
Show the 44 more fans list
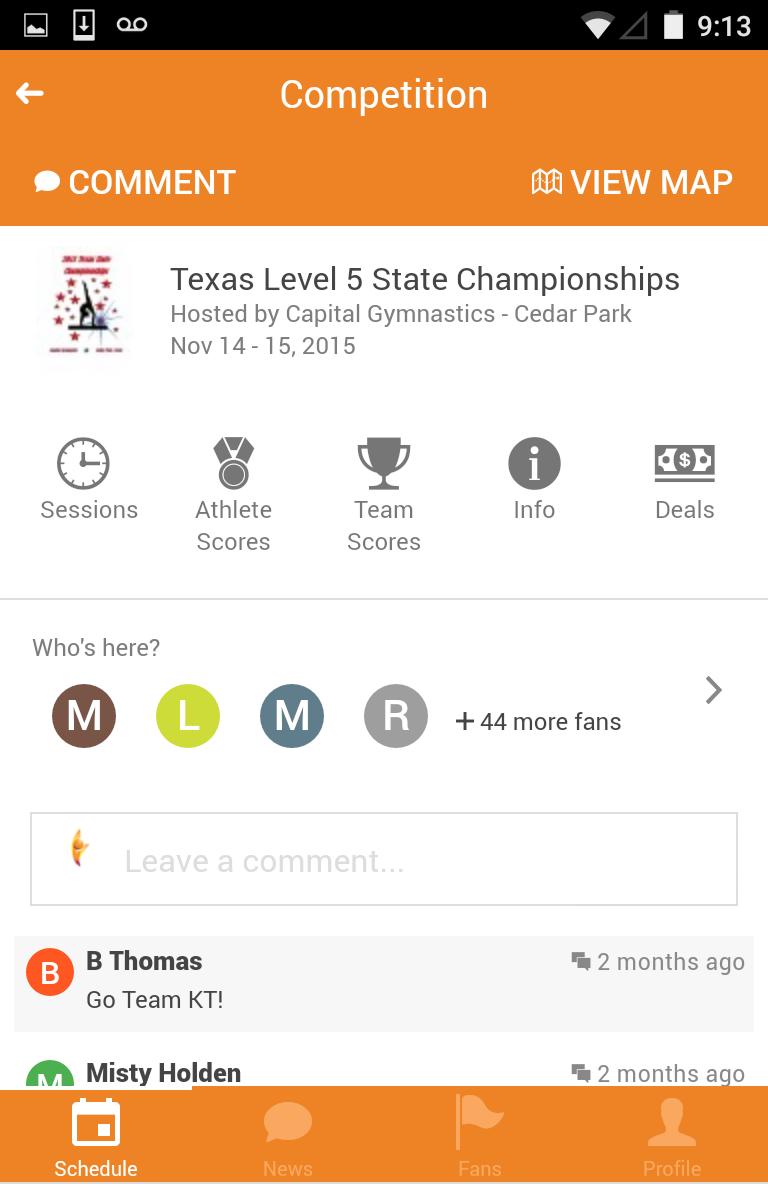[x=539, y=721]
